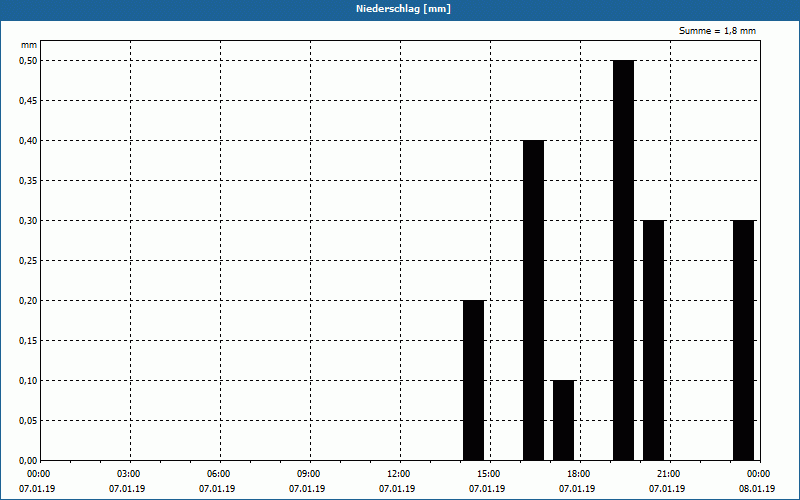Select the Summe = 1,8 mm total label
Screen dimensions: 800x500
point(717,31)
